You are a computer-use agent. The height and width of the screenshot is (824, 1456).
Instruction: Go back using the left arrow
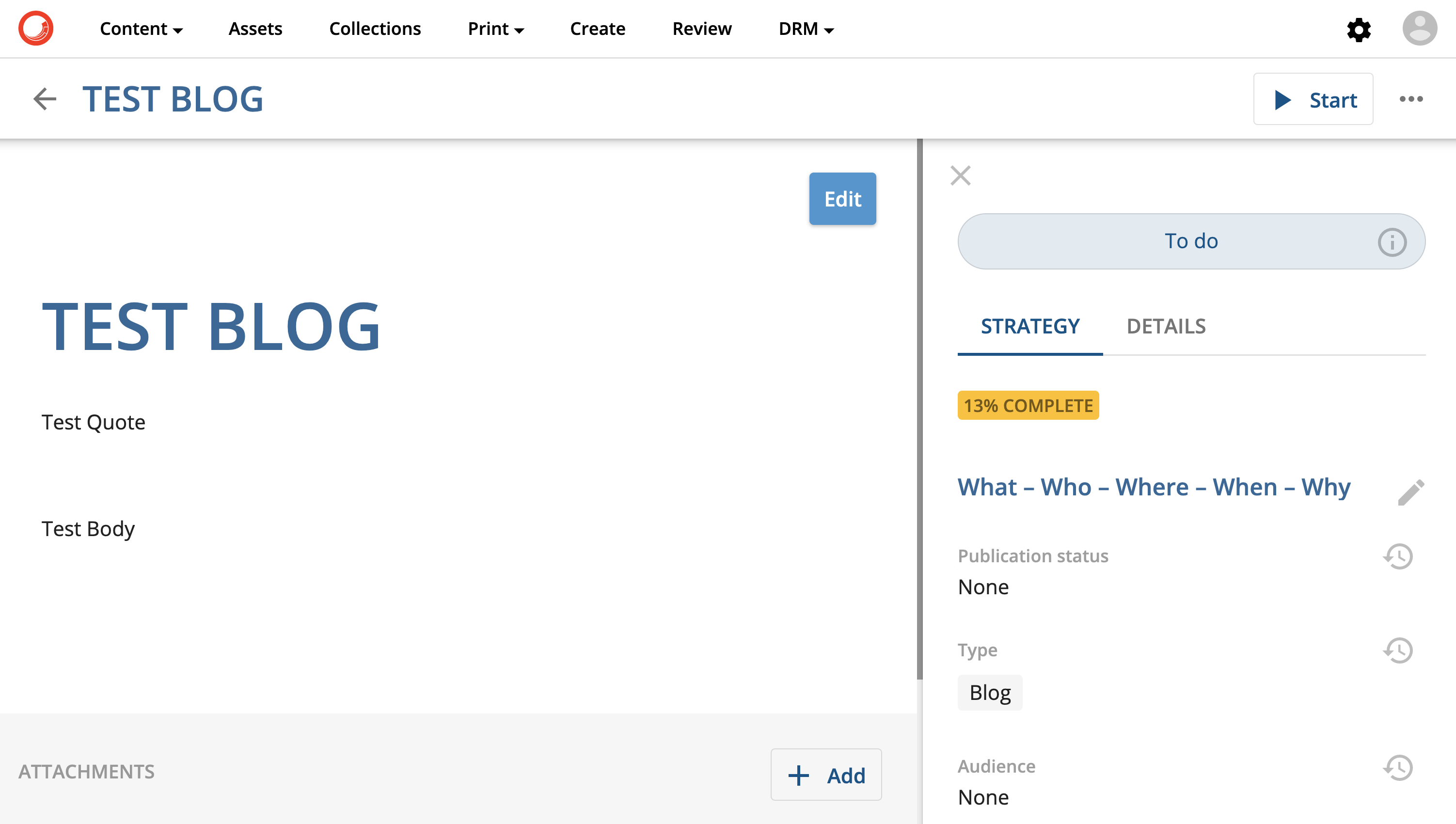pyautogui.click(x=45, y=99)
